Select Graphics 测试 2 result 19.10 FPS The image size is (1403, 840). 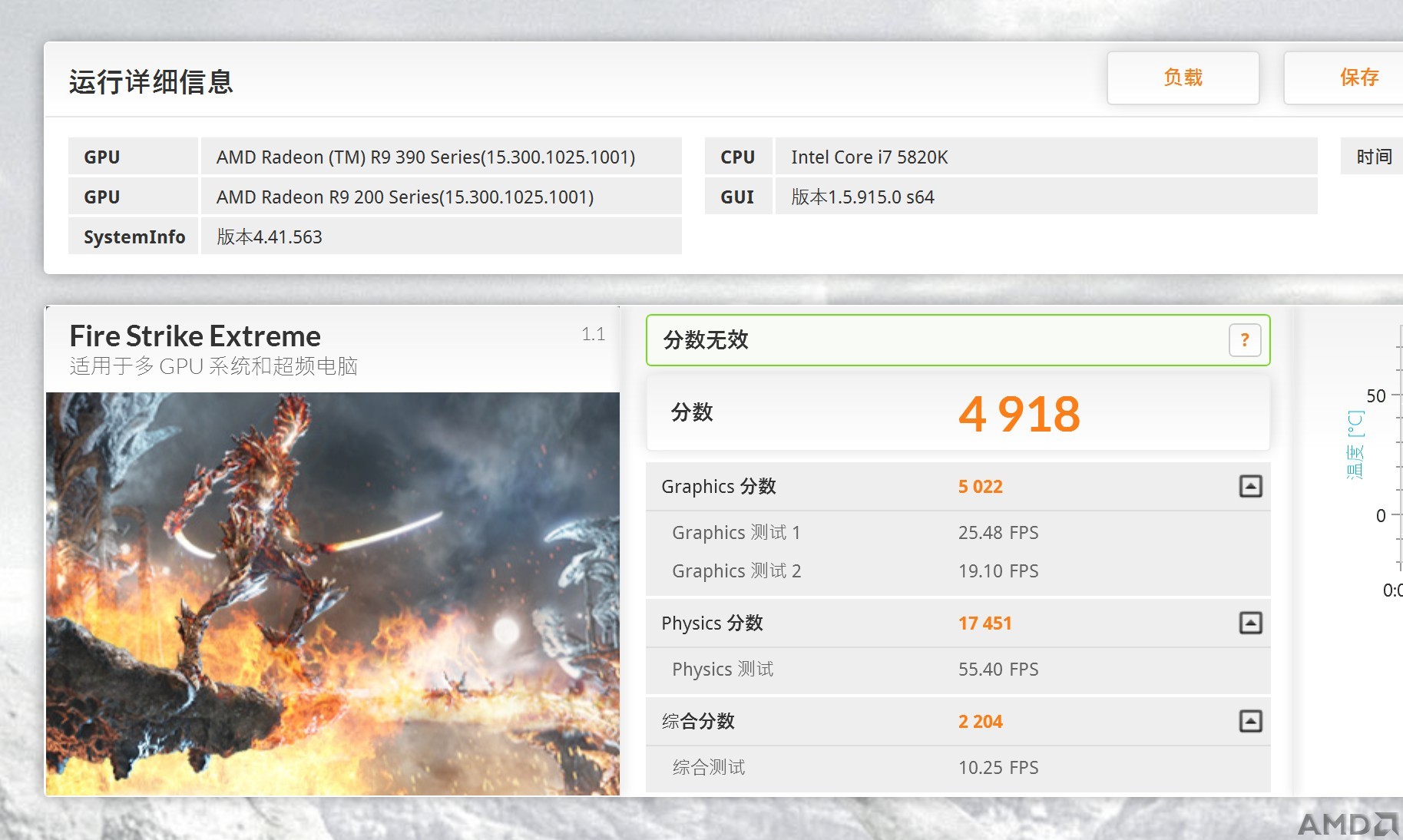pos(998,571)
